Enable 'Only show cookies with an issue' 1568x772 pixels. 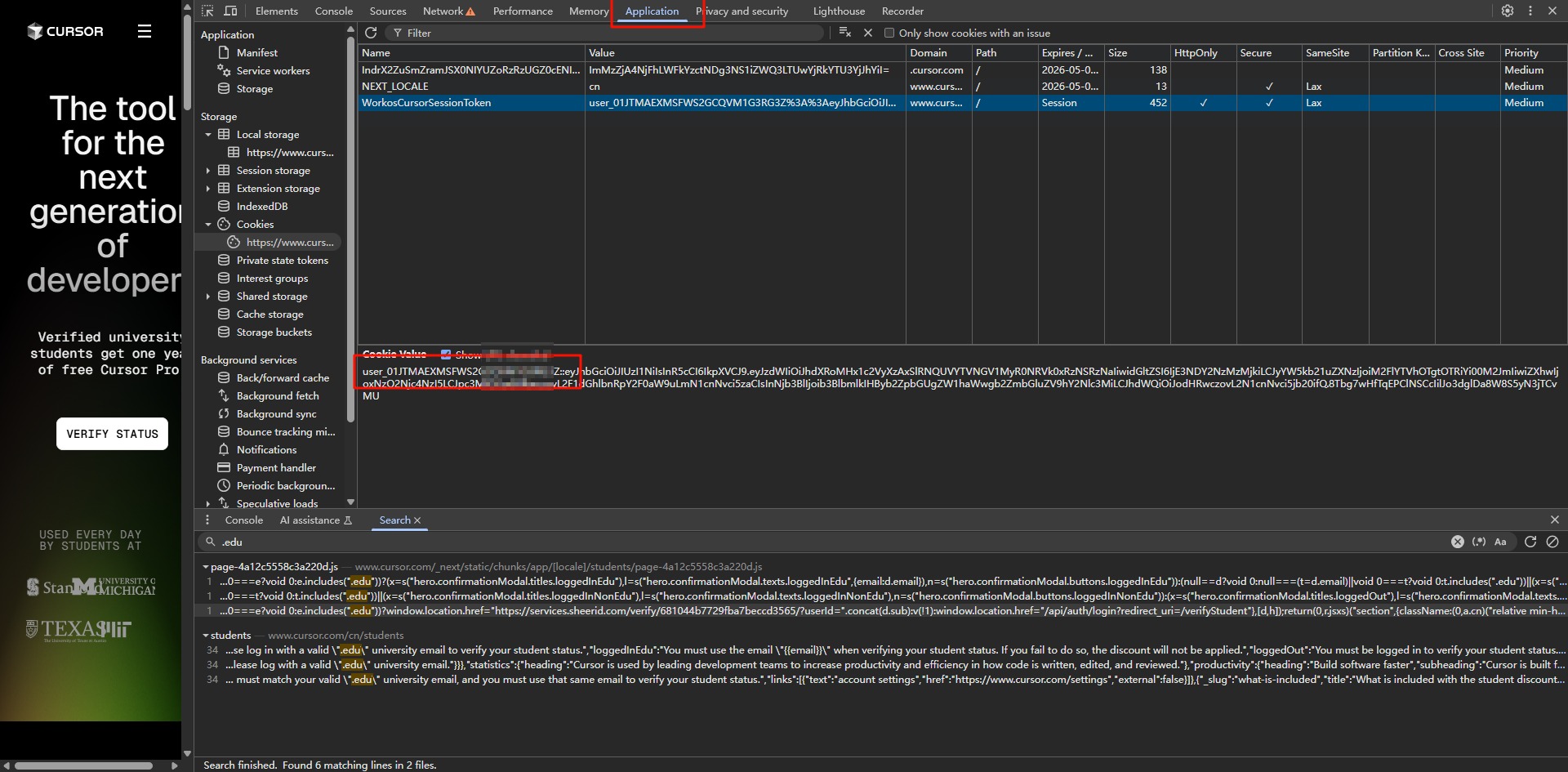[889, 33]
